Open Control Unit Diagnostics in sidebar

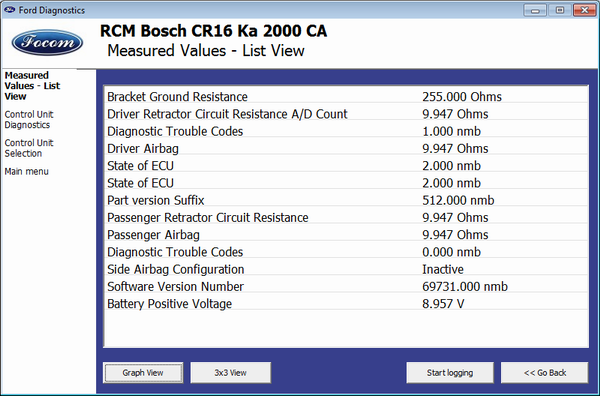pos(29,120)
